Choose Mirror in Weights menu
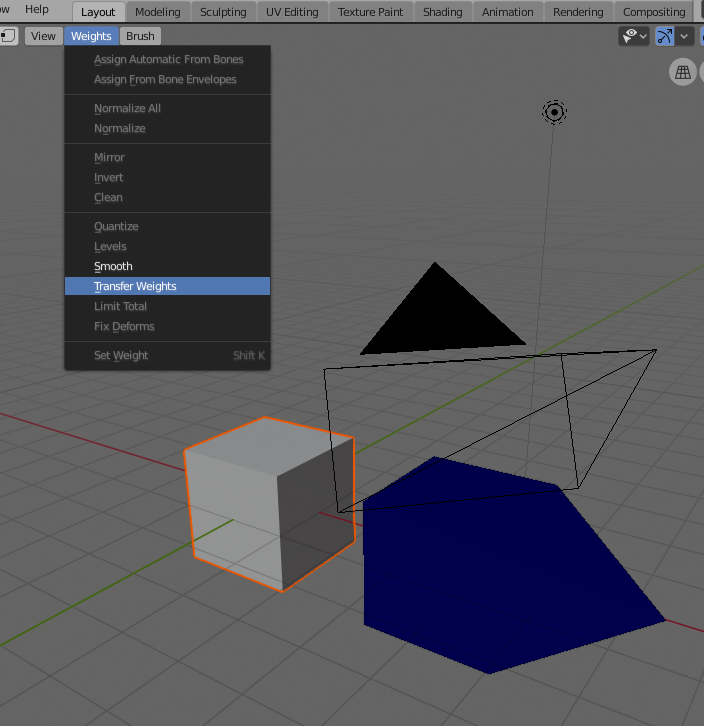Viewport: 704px width, 726px height. 168,157
